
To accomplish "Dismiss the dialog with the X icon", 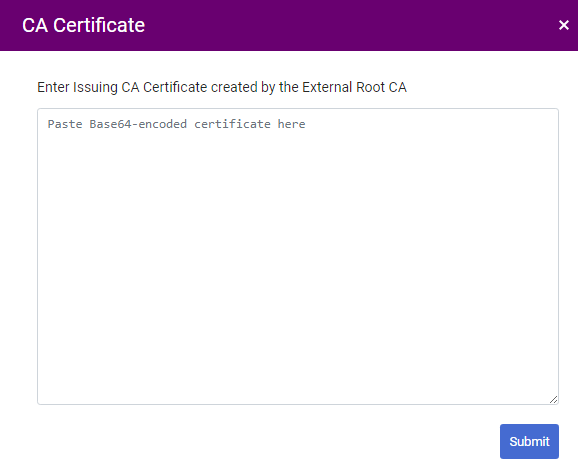I will tap(564, 25).
